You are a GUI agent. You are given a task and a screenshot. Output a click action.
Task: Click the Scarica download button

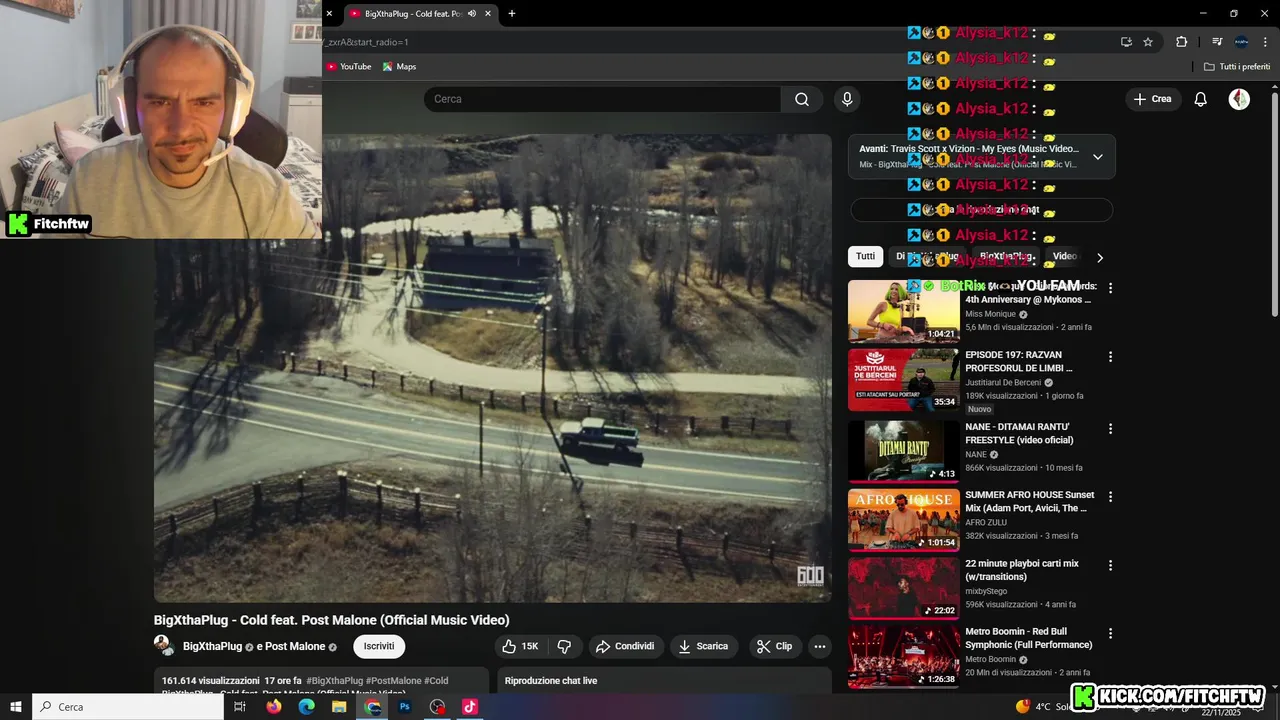pyautogui.click(x=703, y=646)
